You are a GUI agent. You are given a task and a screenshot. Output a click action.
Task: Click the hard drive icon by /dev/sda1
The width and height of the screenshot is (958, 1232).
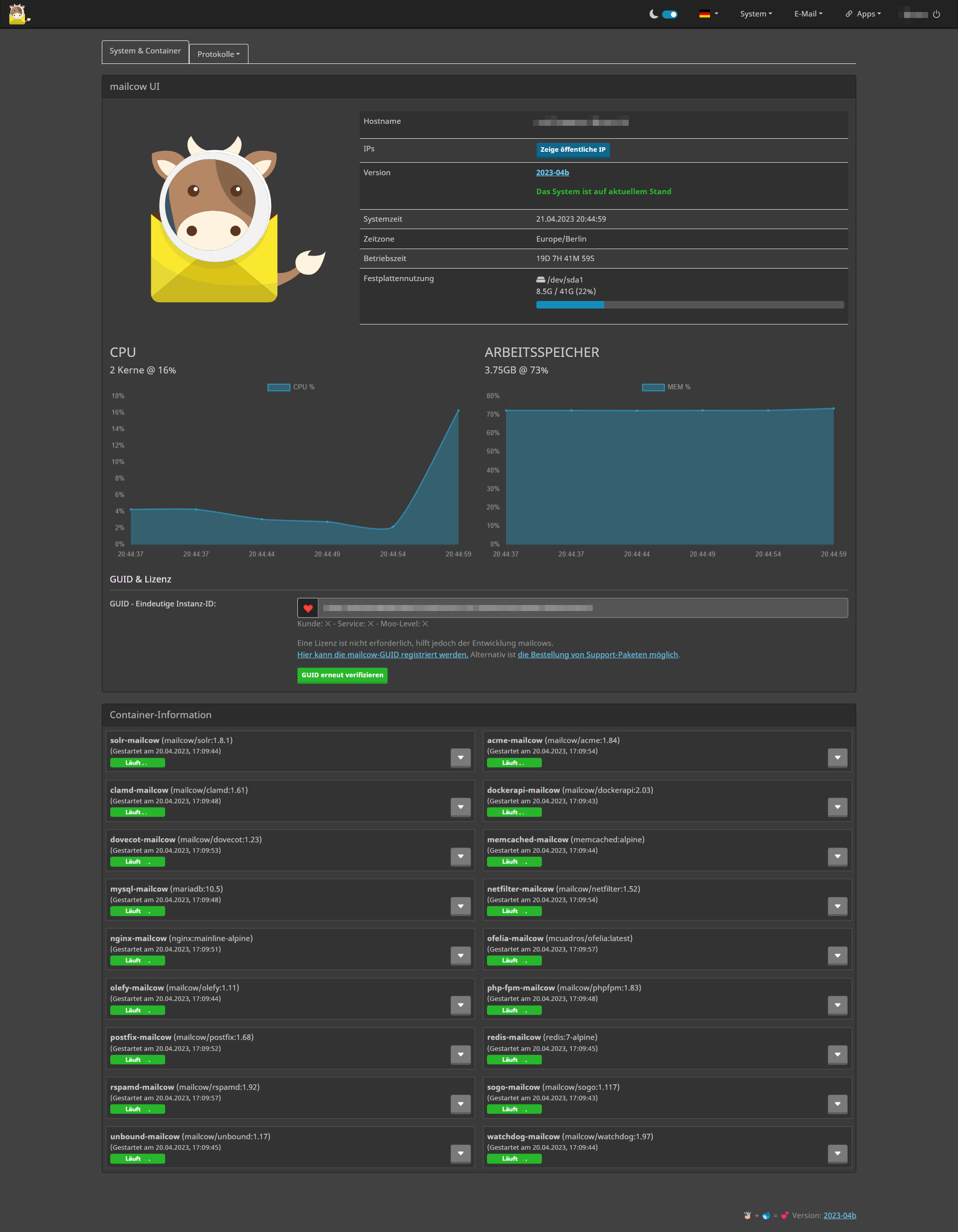[x=540, y=280]
